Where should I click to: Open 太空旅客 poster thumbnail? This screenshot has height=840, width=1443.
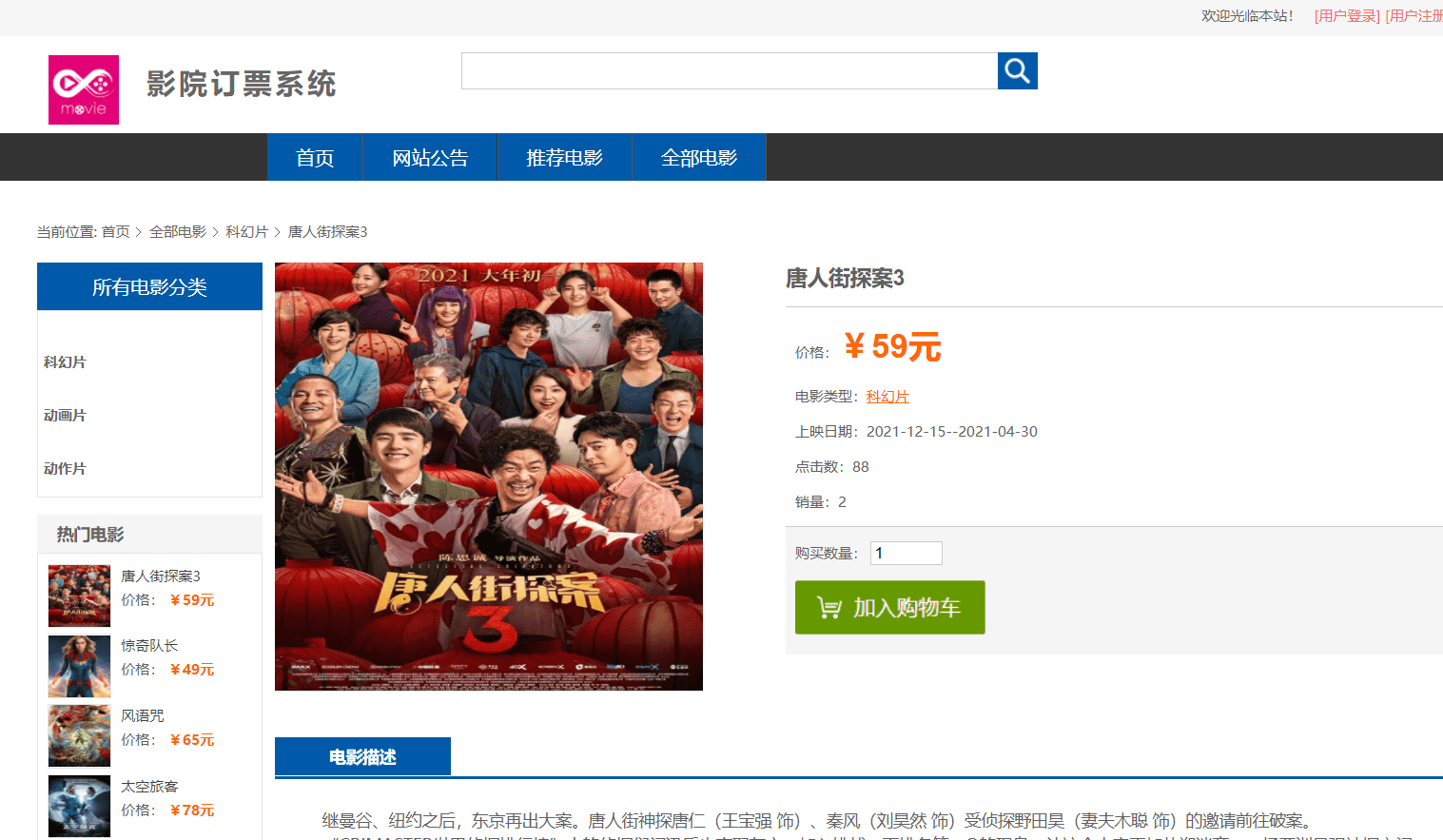[79, 806]
